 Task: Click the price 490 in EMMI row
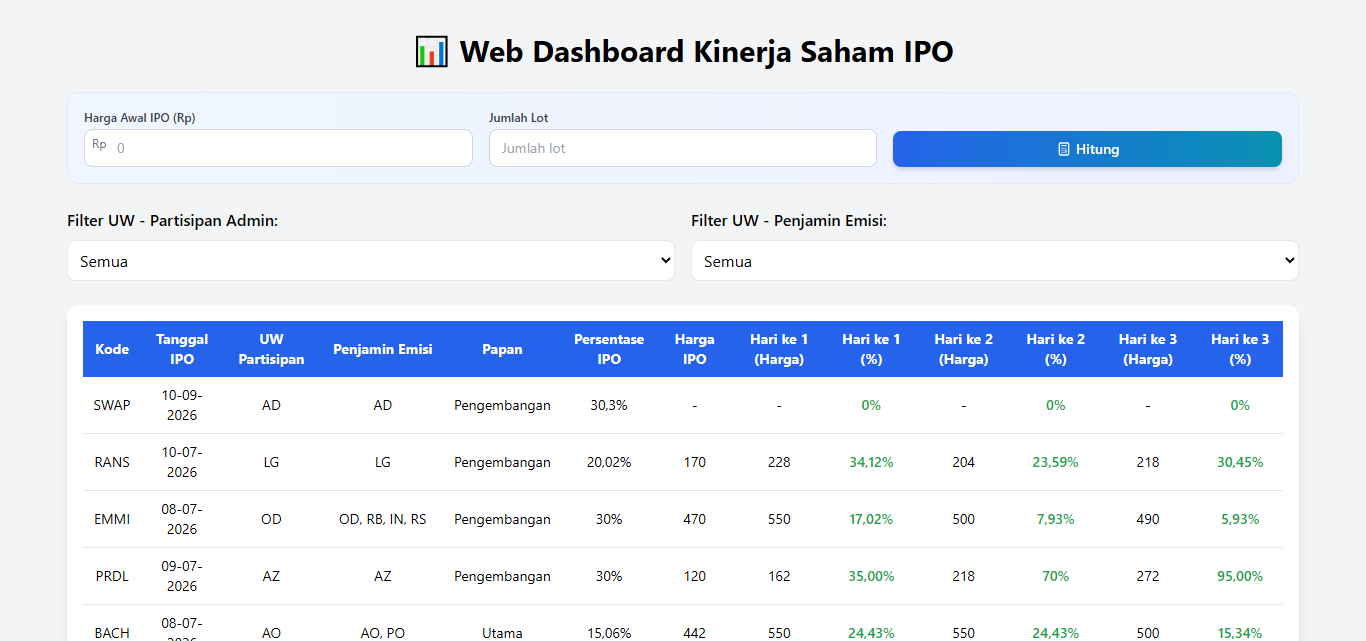[1148, 519]
